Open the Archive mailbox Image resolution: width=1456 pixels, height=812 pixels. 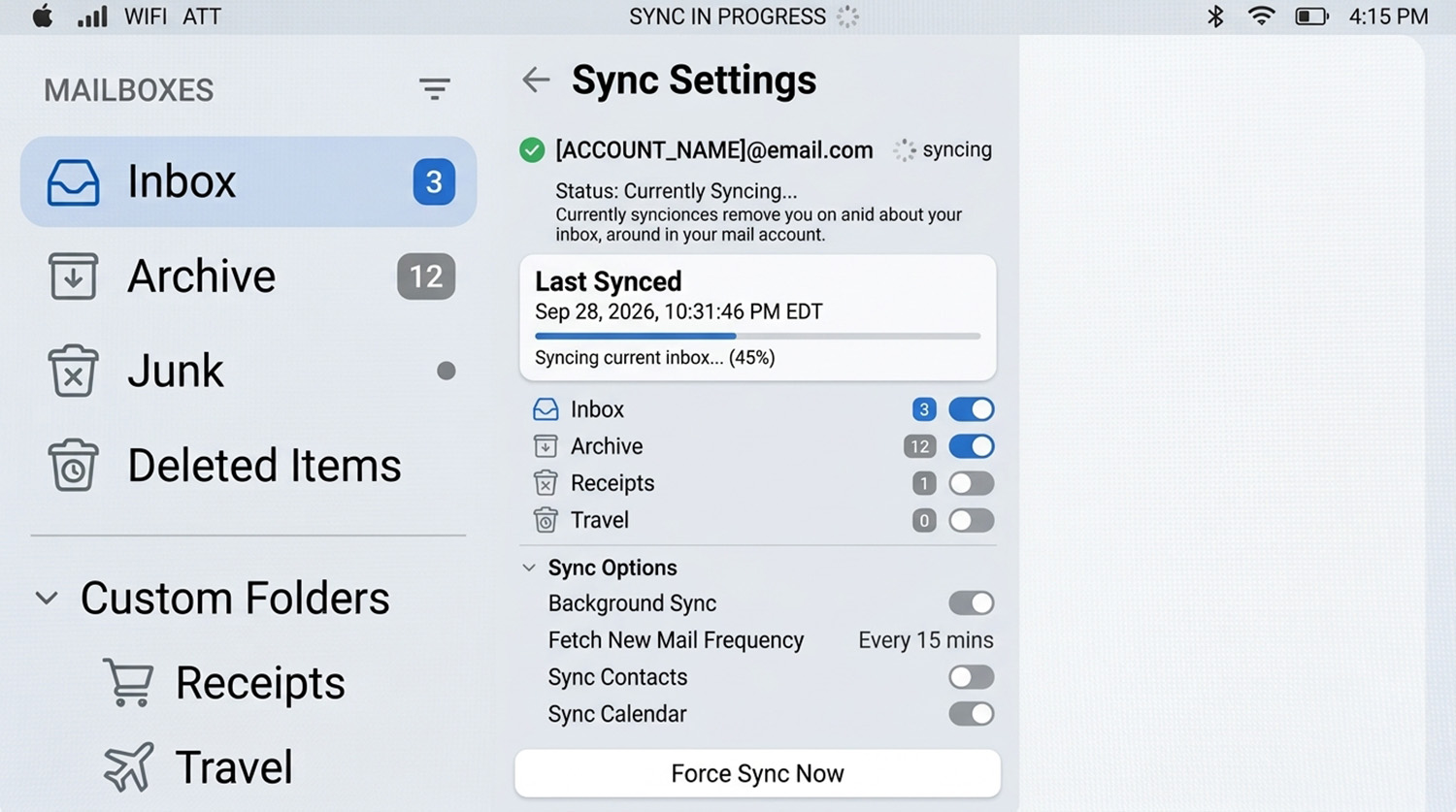point(248,276)
